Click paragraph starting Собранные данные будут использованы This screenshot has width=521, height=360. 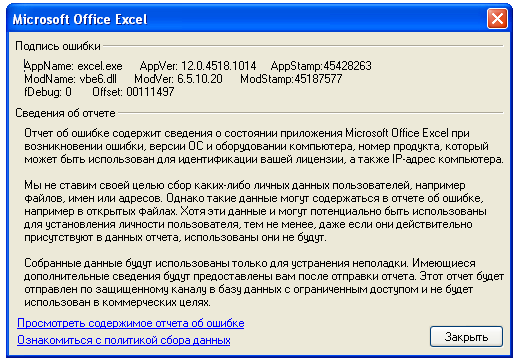point(264,283)
